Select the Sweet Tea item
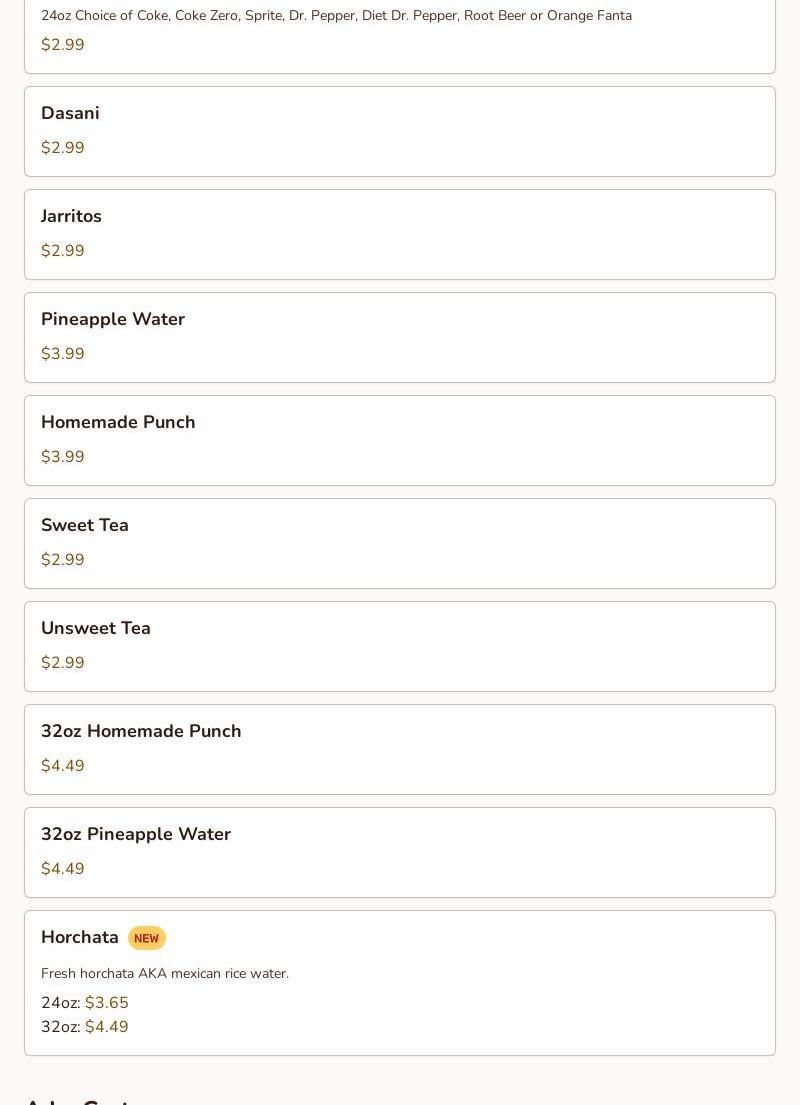Viewport: 800px width, 1105px height. pyautogui.click(x=400, y=543)
